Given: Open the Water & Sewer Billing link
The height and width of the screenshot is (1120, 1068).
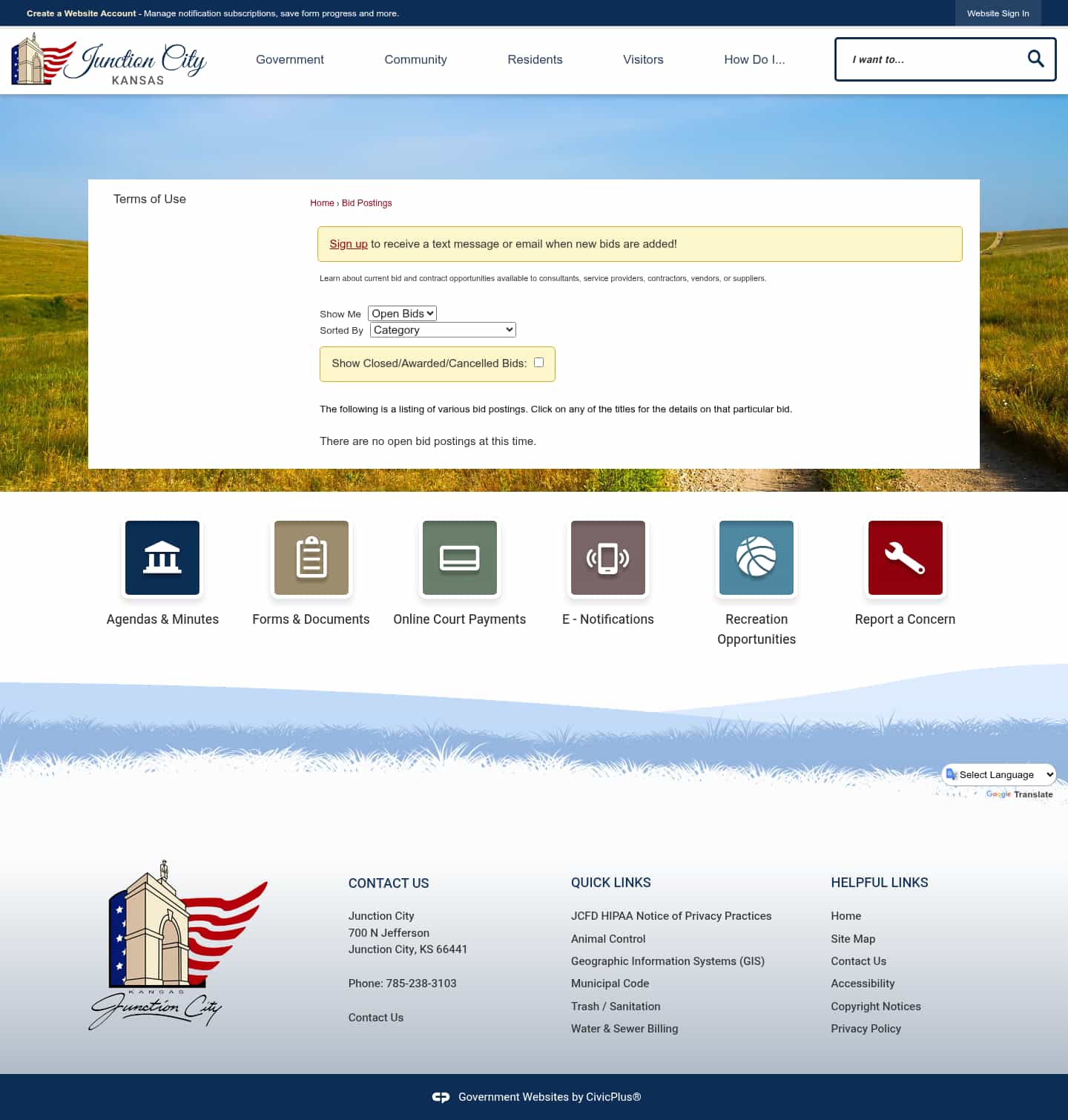Looking at the screenshot, I should point(624,1029).
